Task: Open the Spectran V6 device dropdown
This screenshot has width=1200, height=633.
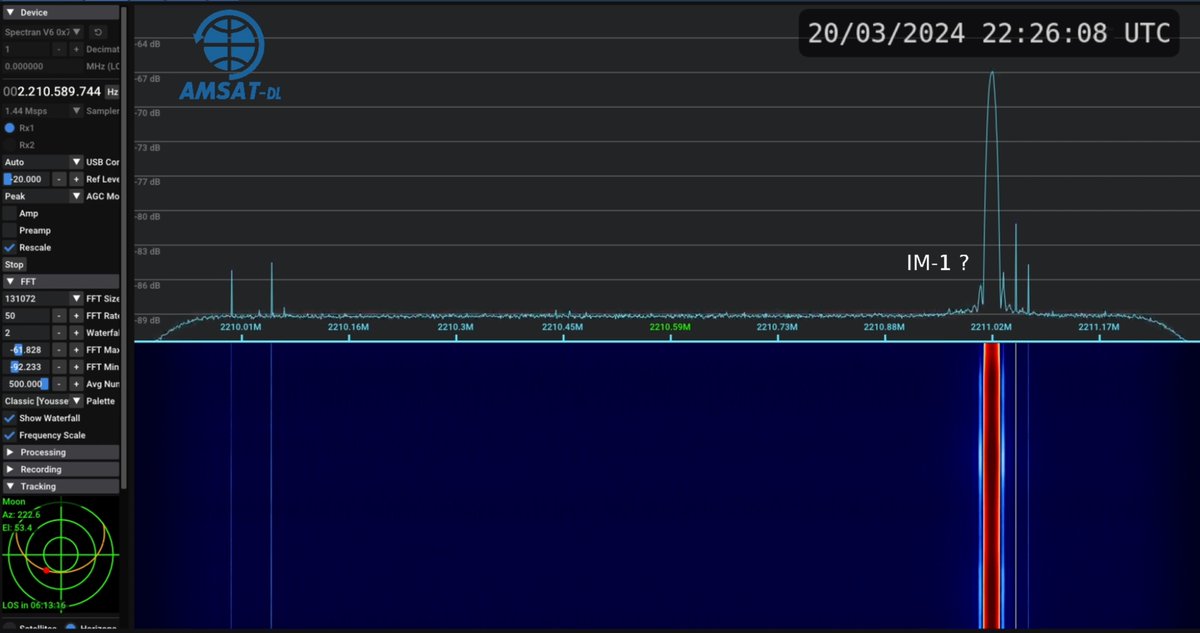Action: [x=43, y=32]
